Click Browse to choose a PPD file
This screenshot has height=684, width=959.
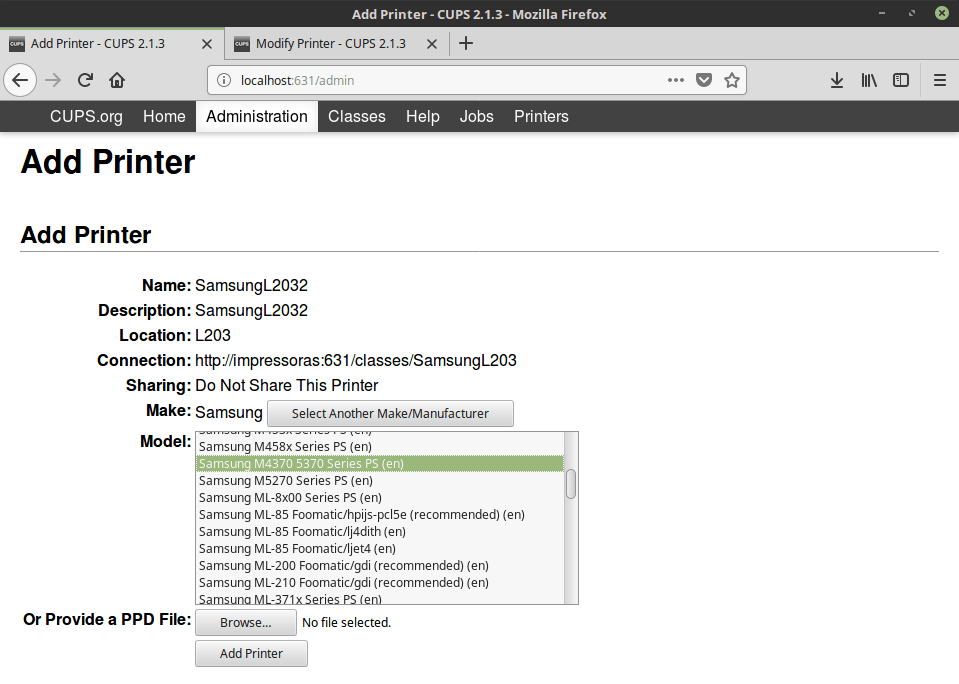pos(246,622)
